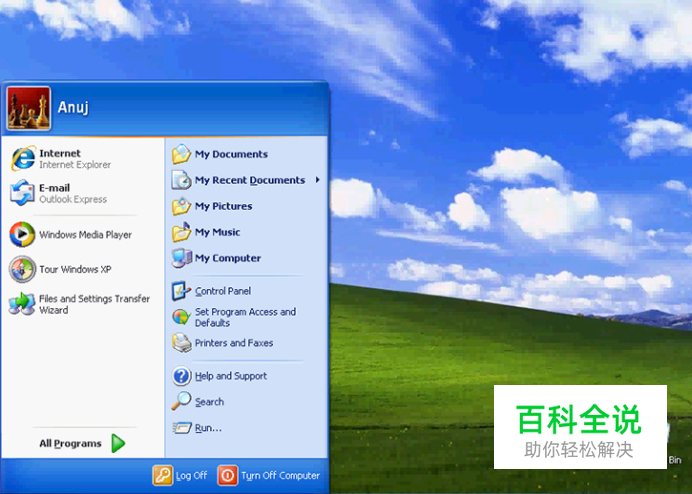Click the Log Off key icon
692x494 pixels.
coord(162,475)
